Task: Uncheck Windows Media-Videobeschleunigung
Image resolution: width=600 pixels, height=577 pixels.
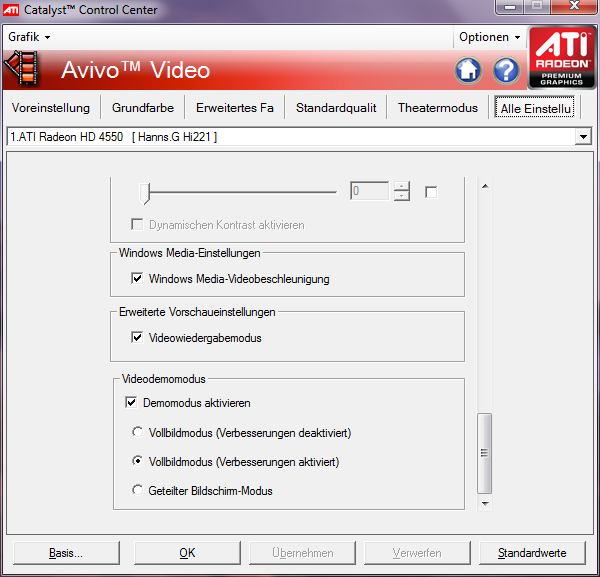Action: (137, 278)
